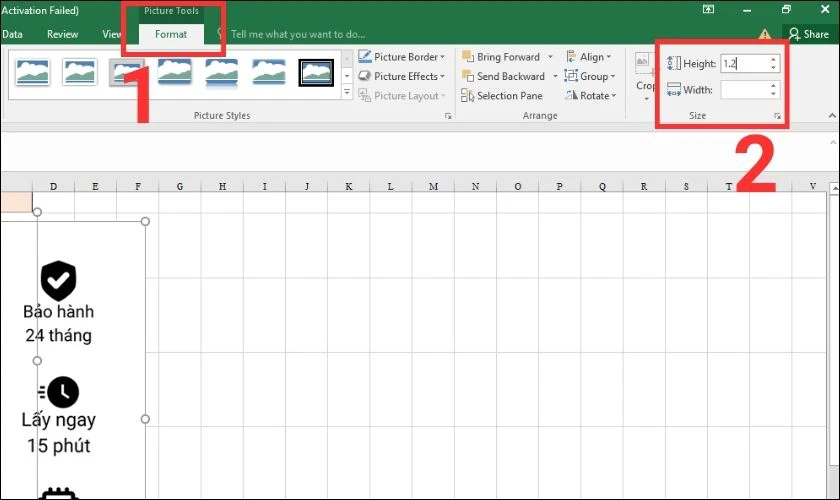Increase picture Width with up arrow
This screenshot has height=500, width=840.
point(773,86)
